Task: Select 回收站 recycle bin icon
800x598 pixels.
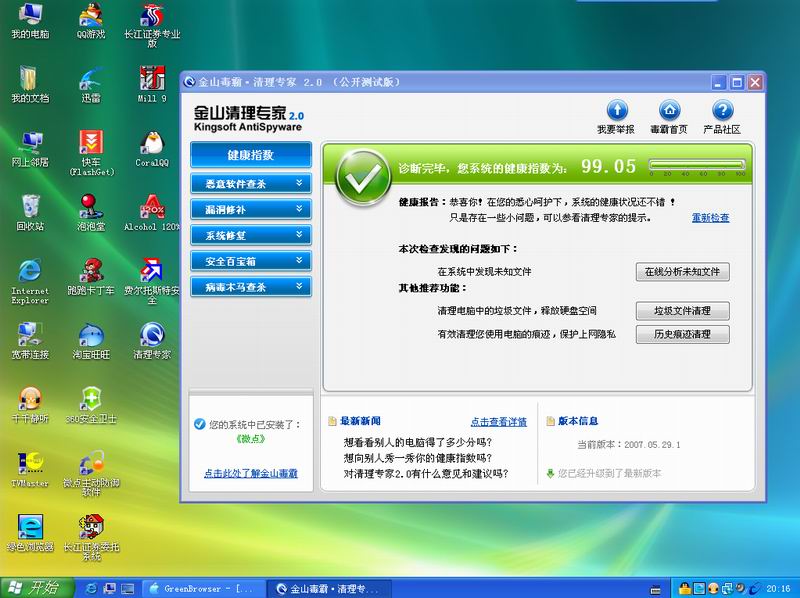Action: click(x=30, y=213)
